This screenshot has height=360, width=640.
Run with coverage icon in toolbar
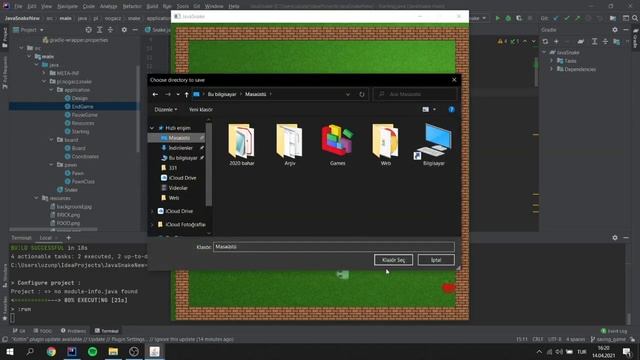click(519, 18)
